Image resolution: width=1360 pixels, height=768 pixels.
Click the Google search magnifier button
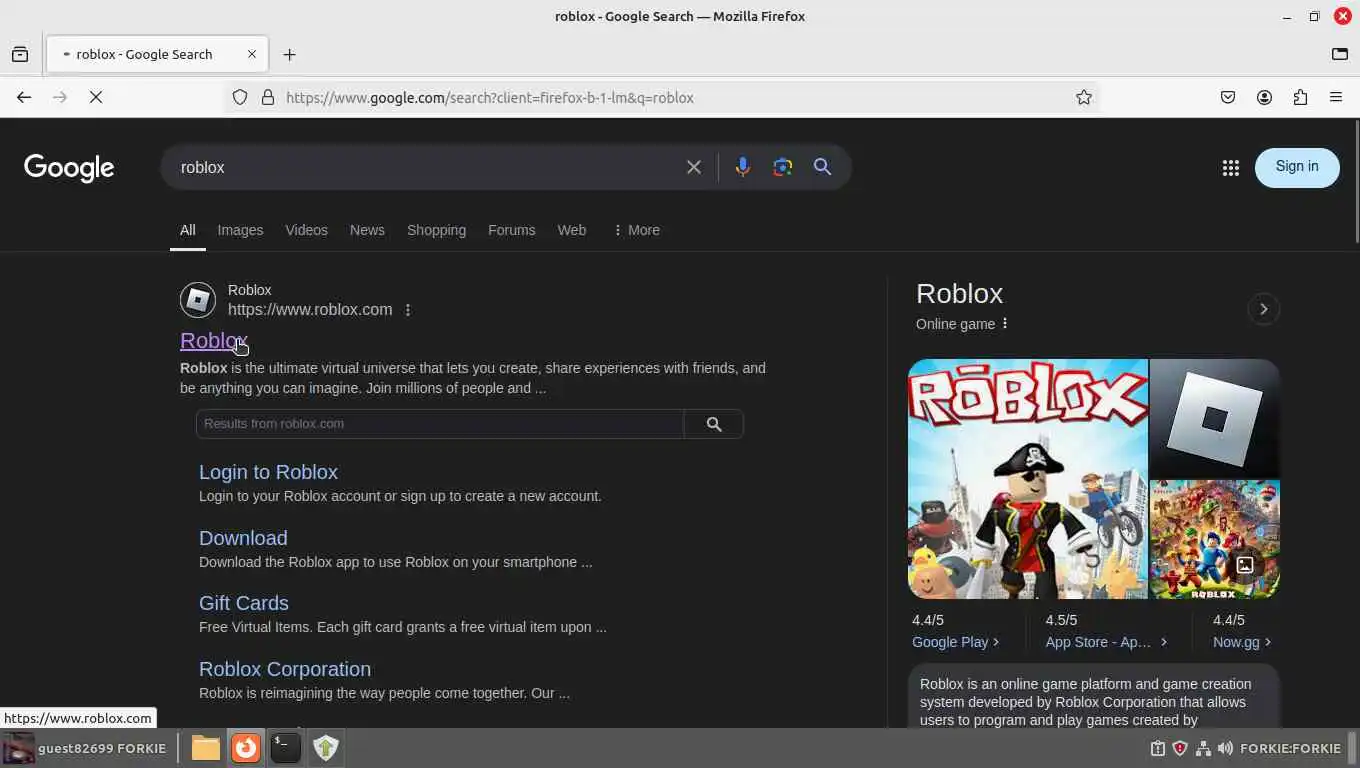pyautogui.click(x=822, y=167)
